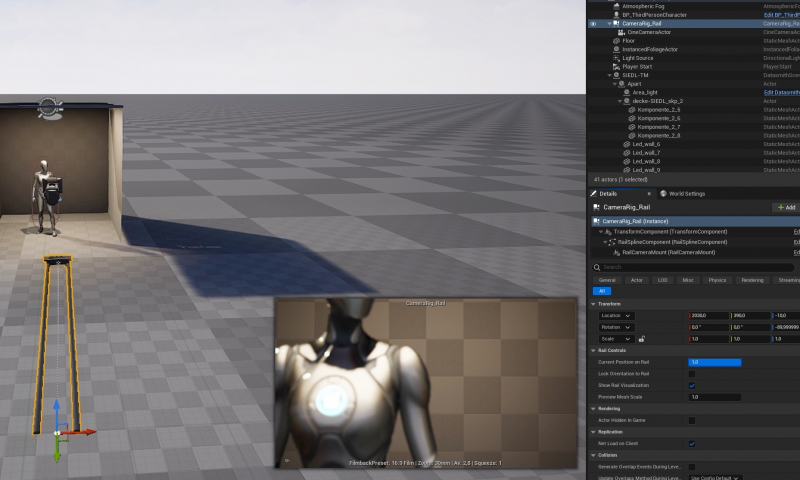800x480 pixels.
Task: Click the RailCameraMount component icon
Action: pyautogui.click(x=616, y=252)
